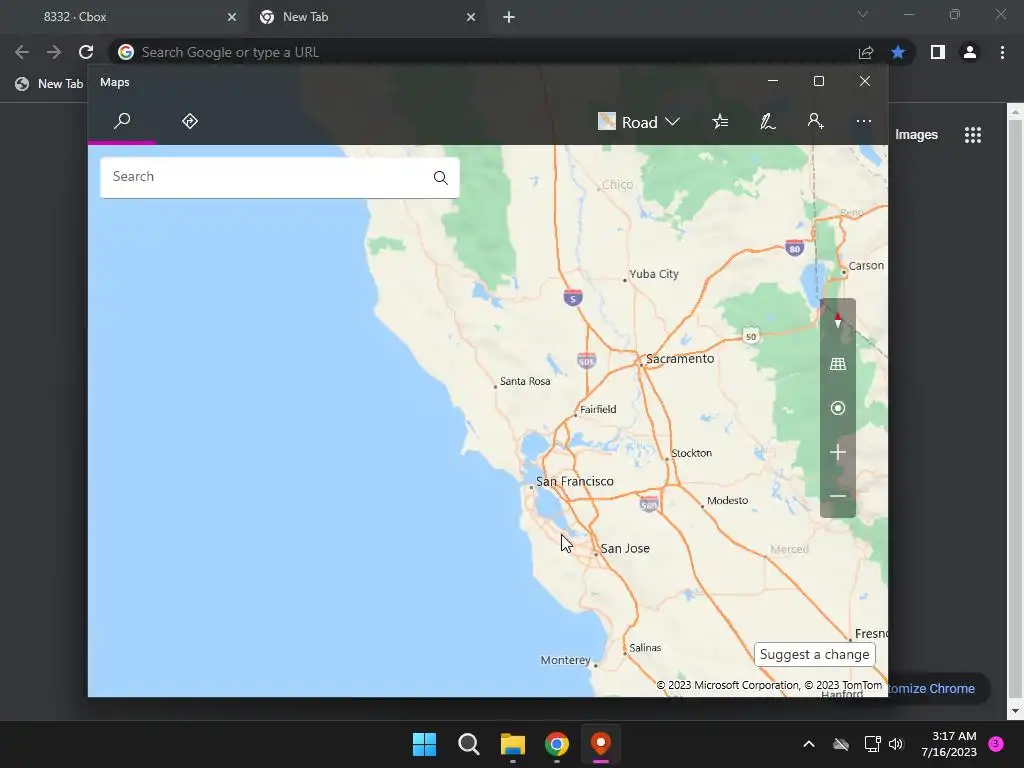Open the Directions tab in Maps
Viewport: 1024px width, 768px height.
click(x=190, y=121)
